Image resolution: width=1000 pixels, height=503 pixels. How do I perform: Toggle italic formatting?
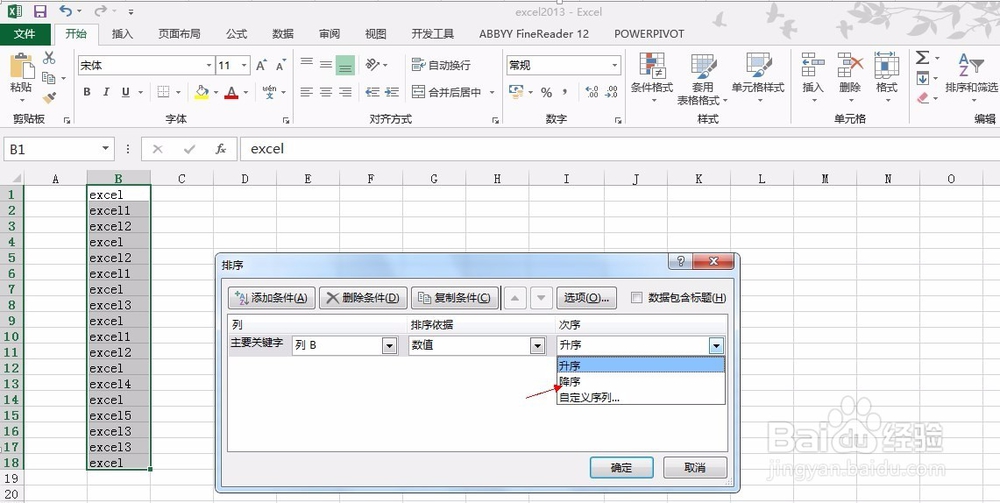coord(106,92)
